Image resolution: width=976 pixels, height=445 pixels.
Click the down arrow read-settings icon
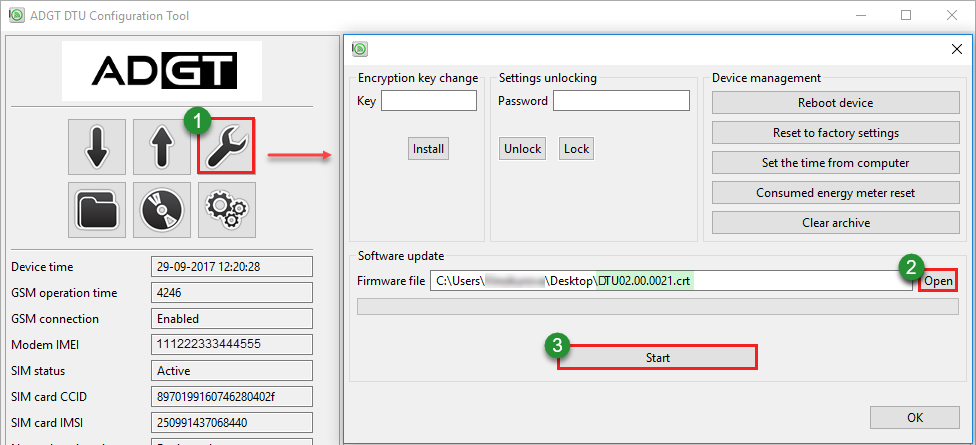point(97,147)
